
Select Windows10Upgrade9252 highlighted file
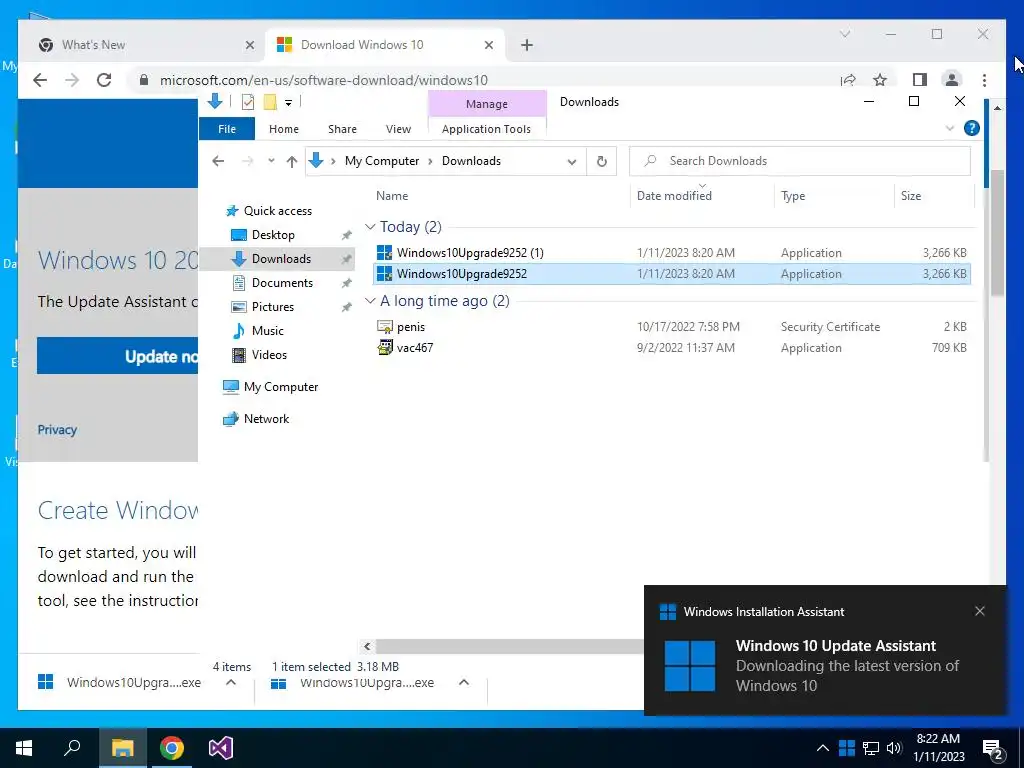[672, 274]
